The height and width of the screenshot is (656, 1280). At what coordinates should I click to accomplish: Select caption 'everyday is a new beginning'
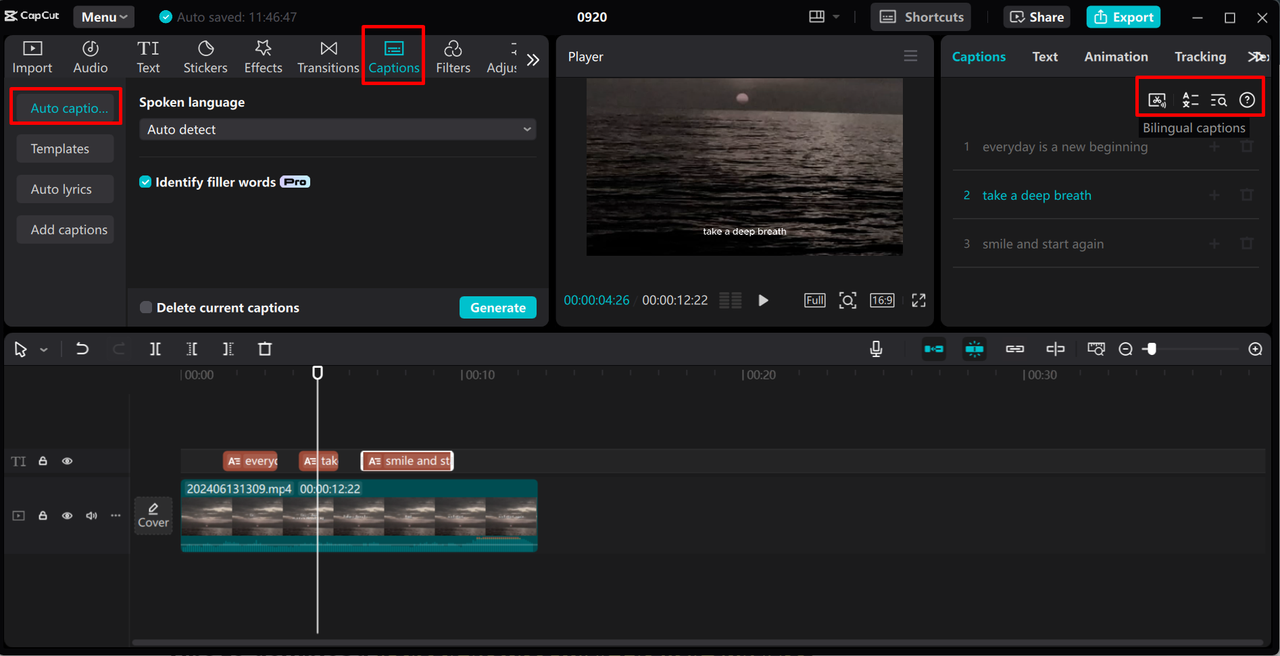point(1065,147)
